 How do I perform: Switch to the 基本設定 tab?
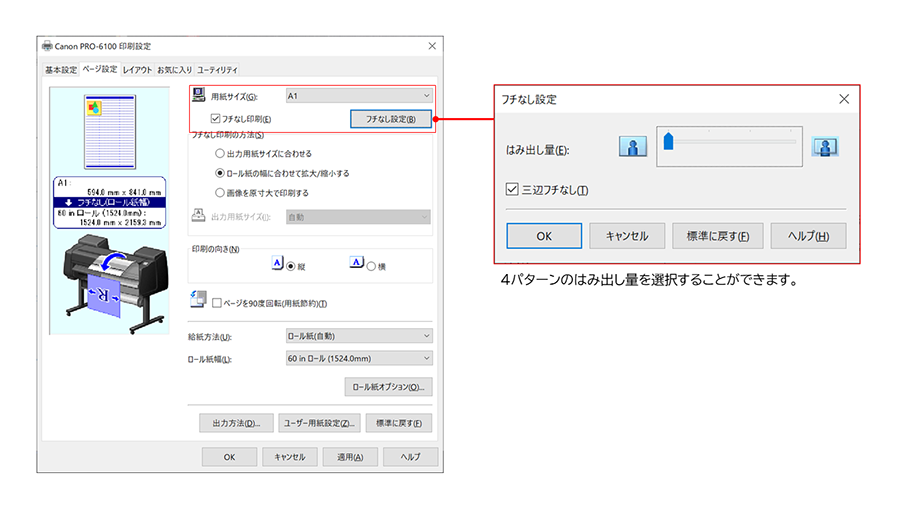(x=60, y=70)
